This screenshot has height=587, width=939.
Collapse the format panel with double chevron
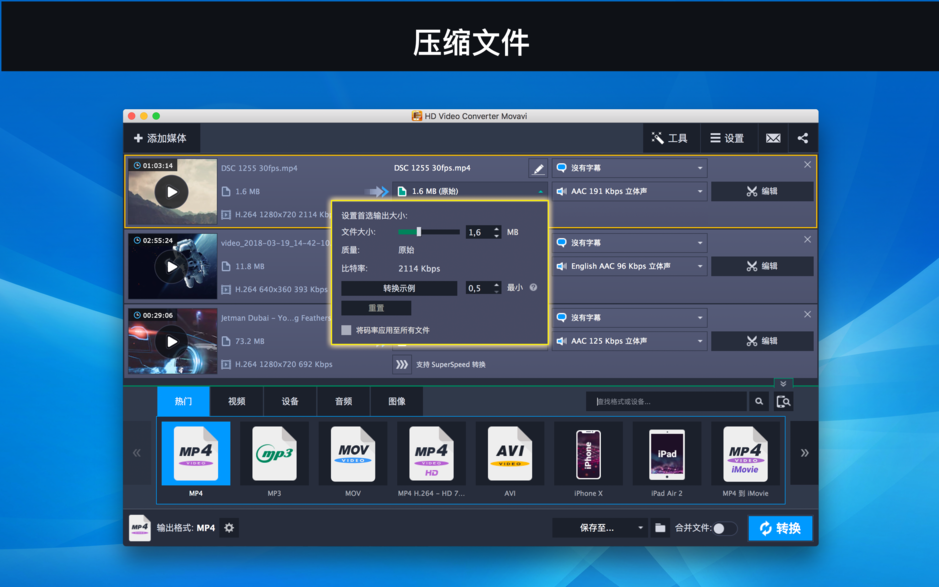click(783, 384)
